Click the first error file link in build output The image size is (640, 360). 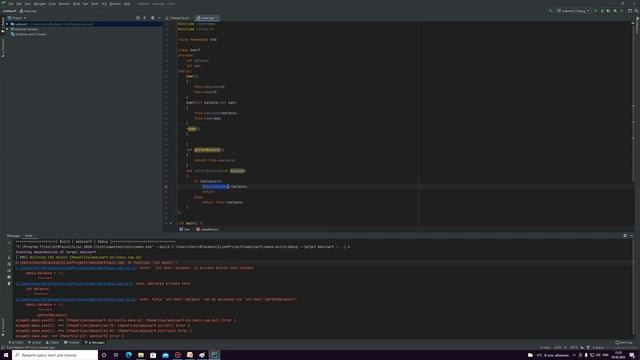[x=76, y=268]
